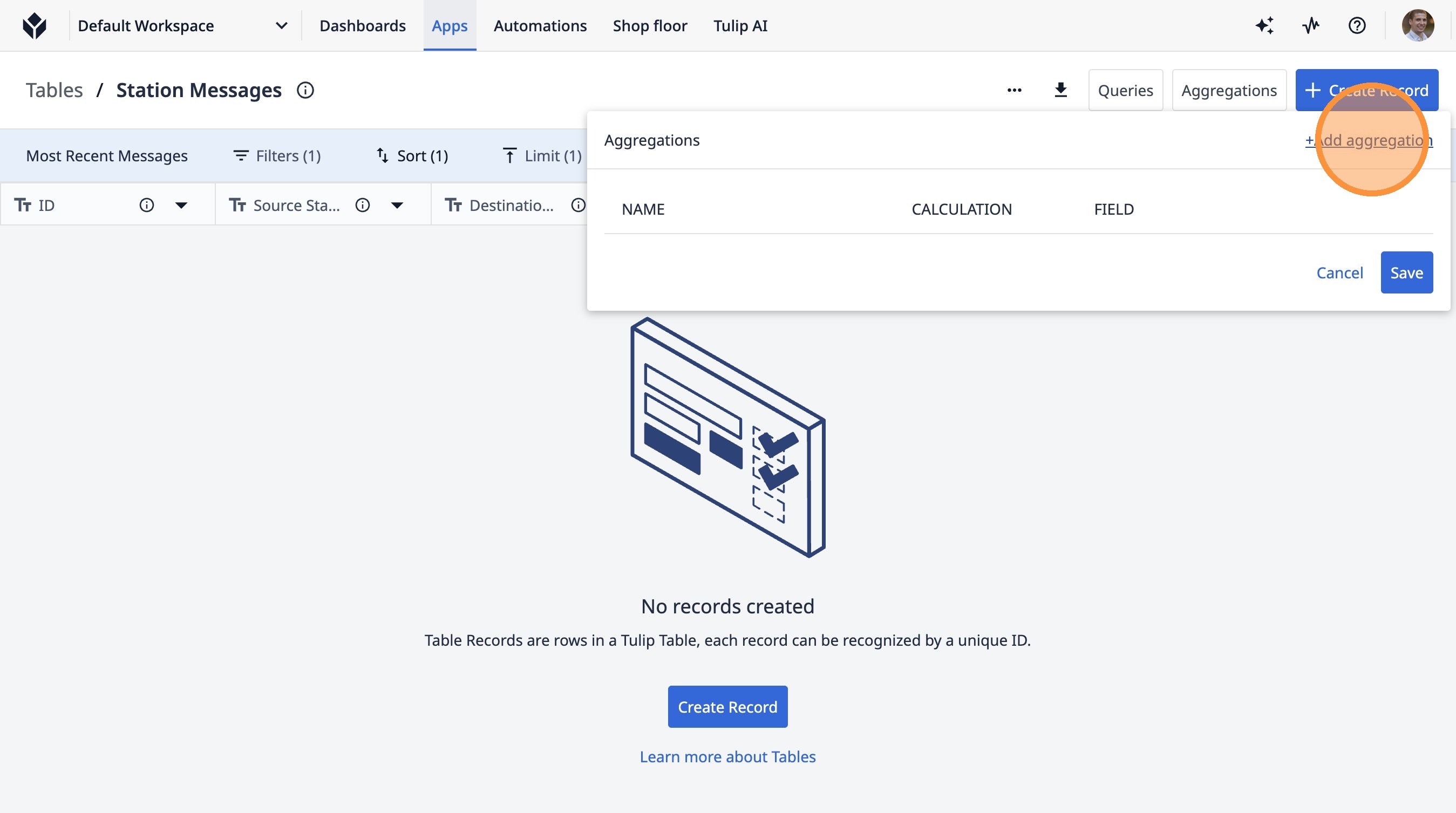Switch to the Dashboards tab
This screenshot has width=1456, height=813.
point(362,26)
